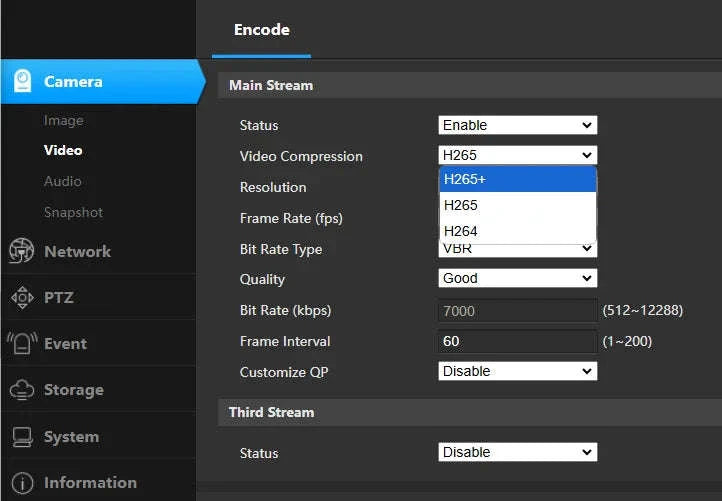Screen dimensions: 722x501
Task: Click the Bit Rate kbps field
Action: pyautogui.click(x=518, y=311)
